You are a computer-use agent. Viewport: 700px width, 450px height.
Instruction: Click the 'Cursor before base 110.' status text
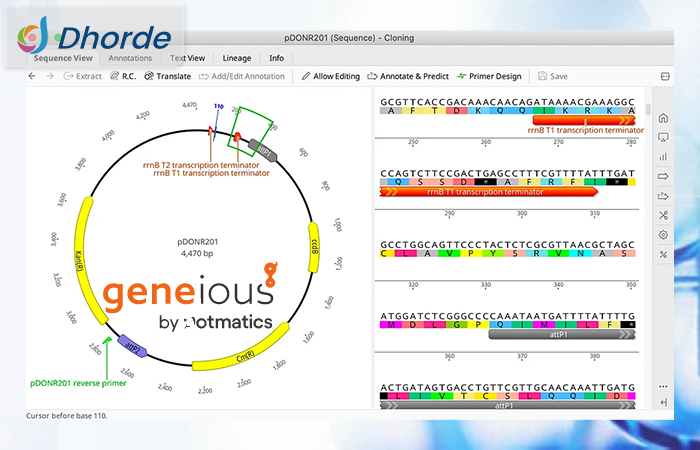(67, 416)
